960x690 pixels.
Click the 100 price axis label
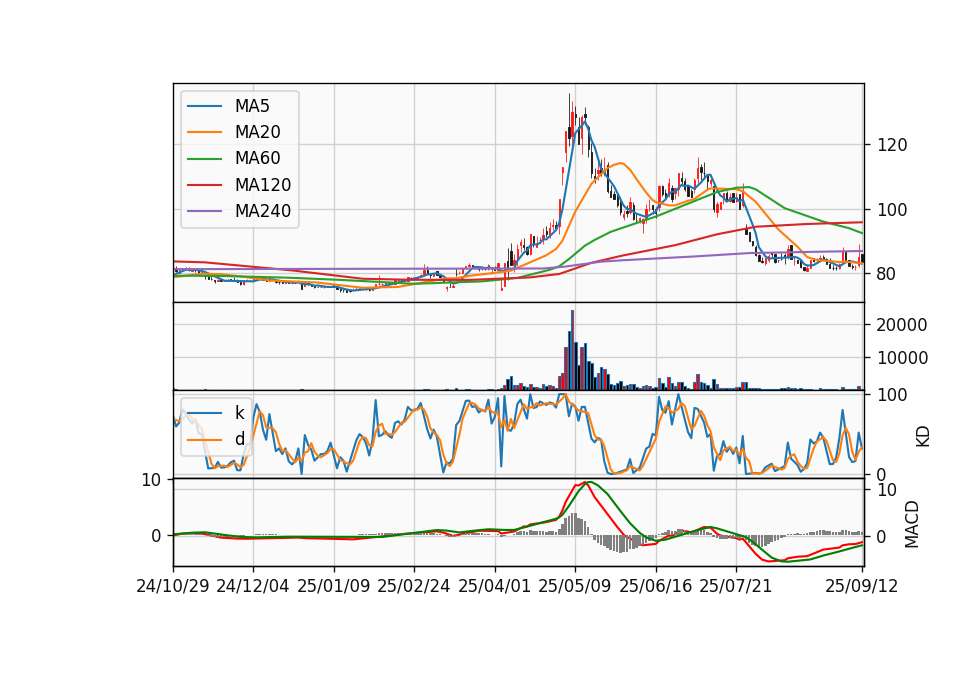coord(891,210)
